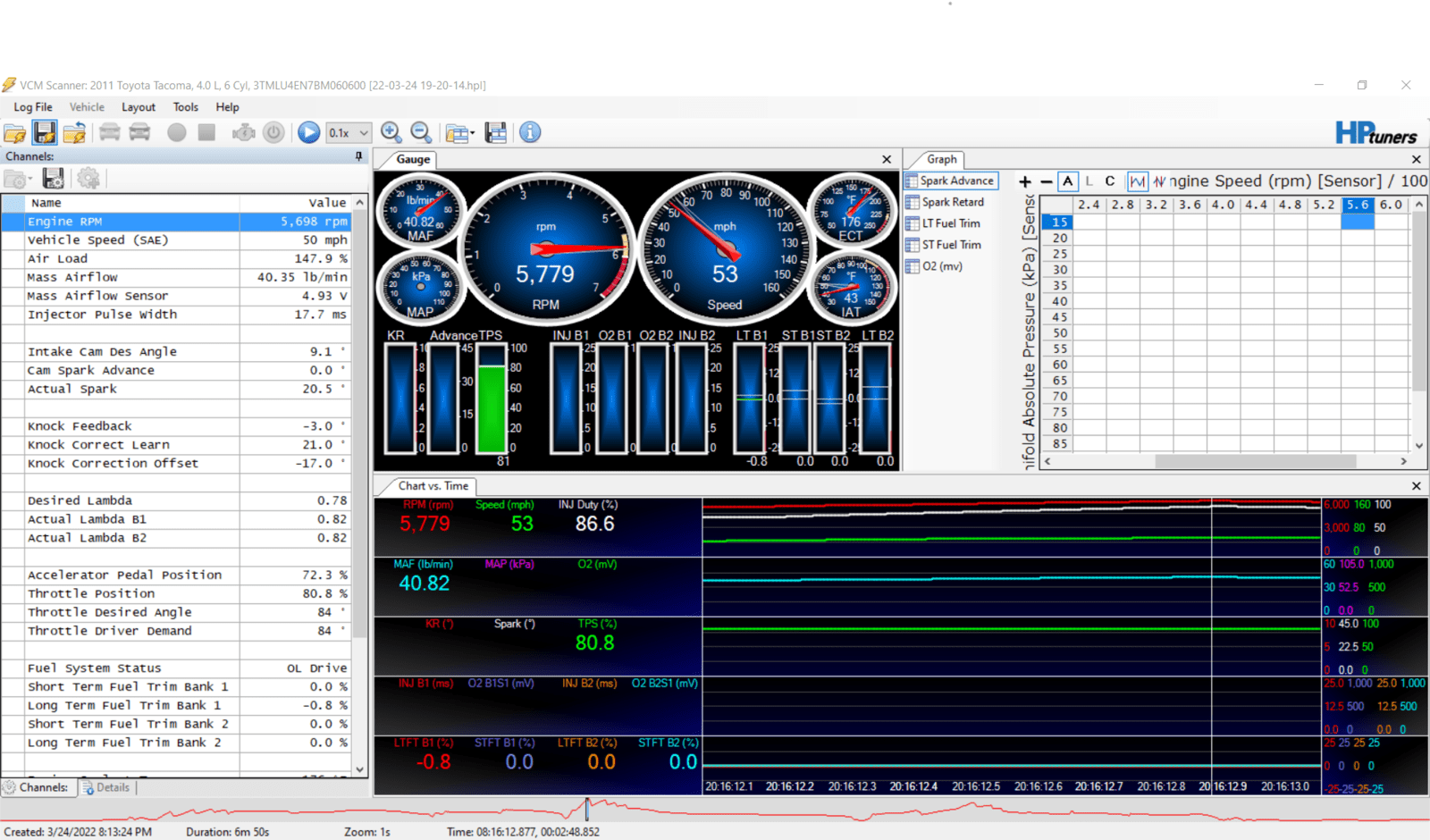Screen dimensions: 1430x840
Task: Click the playback position marker on log overview
Action: click(x=587, y=809)
